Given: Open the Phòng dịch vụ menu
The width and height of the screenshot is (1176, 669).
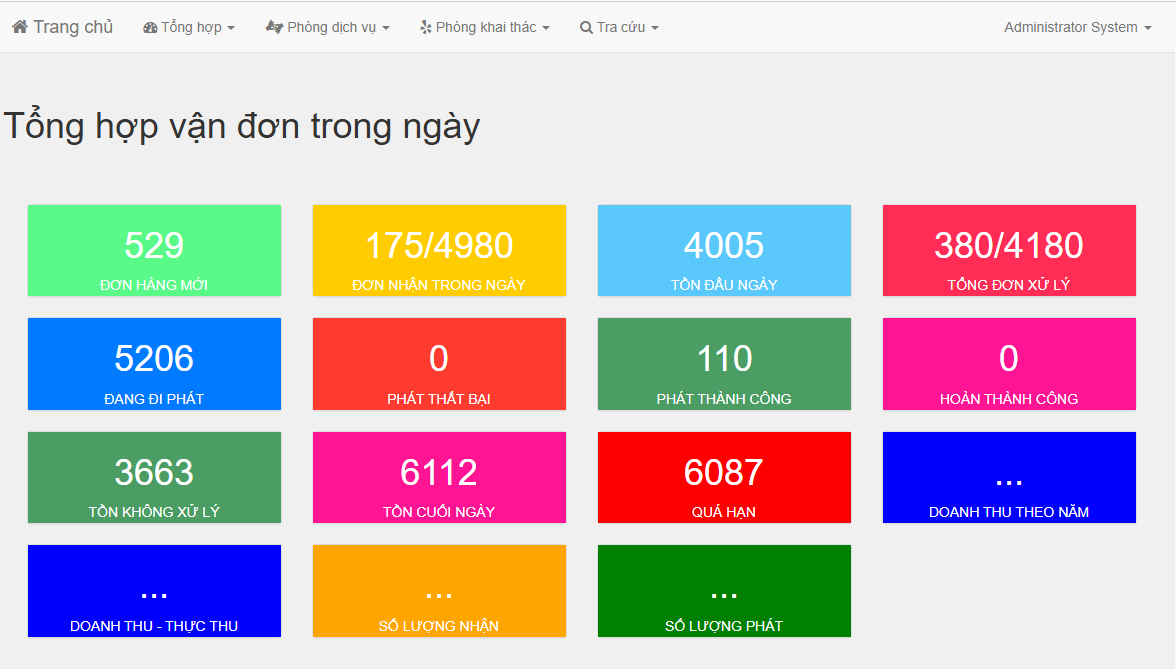Looking at the screenshot, I should (x=328, y=27).
